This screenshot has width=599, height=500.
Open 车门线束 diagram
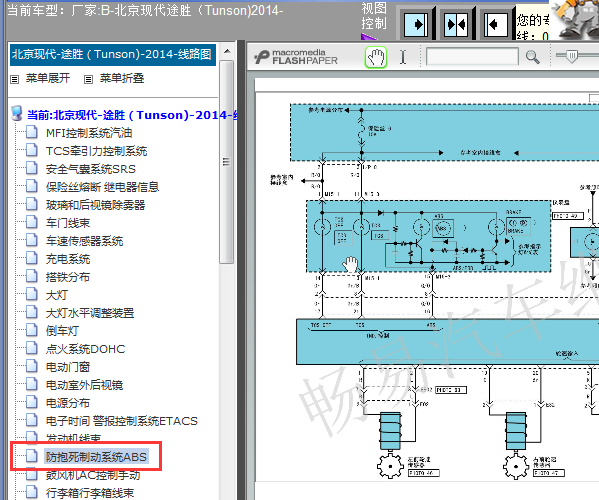68,223
